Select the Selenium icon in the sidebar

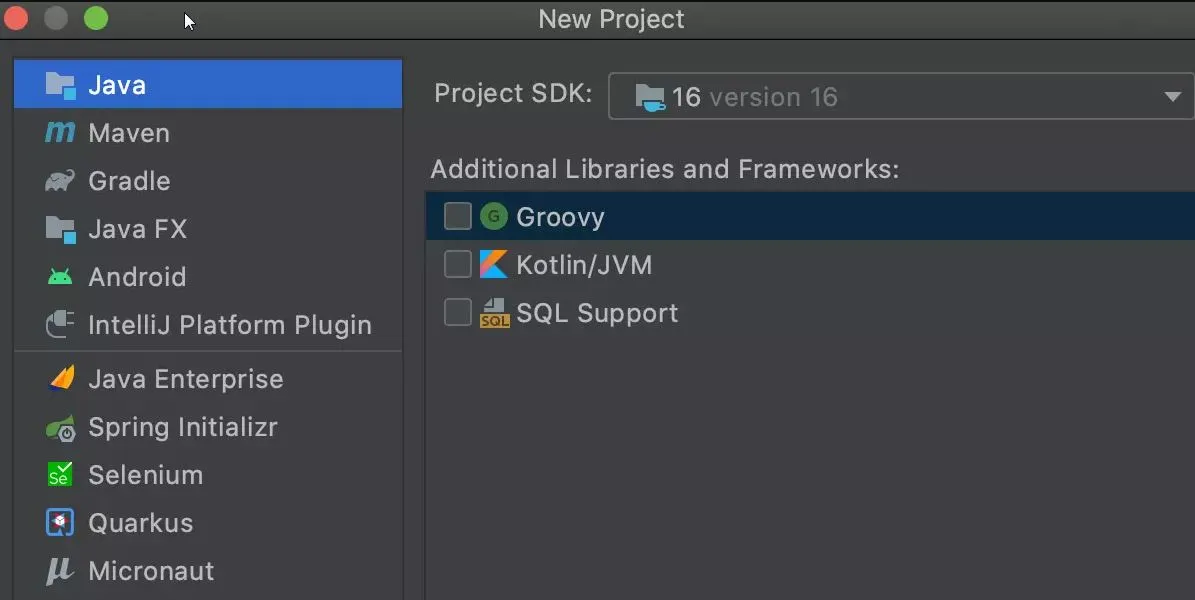click(x=59, y=475)
